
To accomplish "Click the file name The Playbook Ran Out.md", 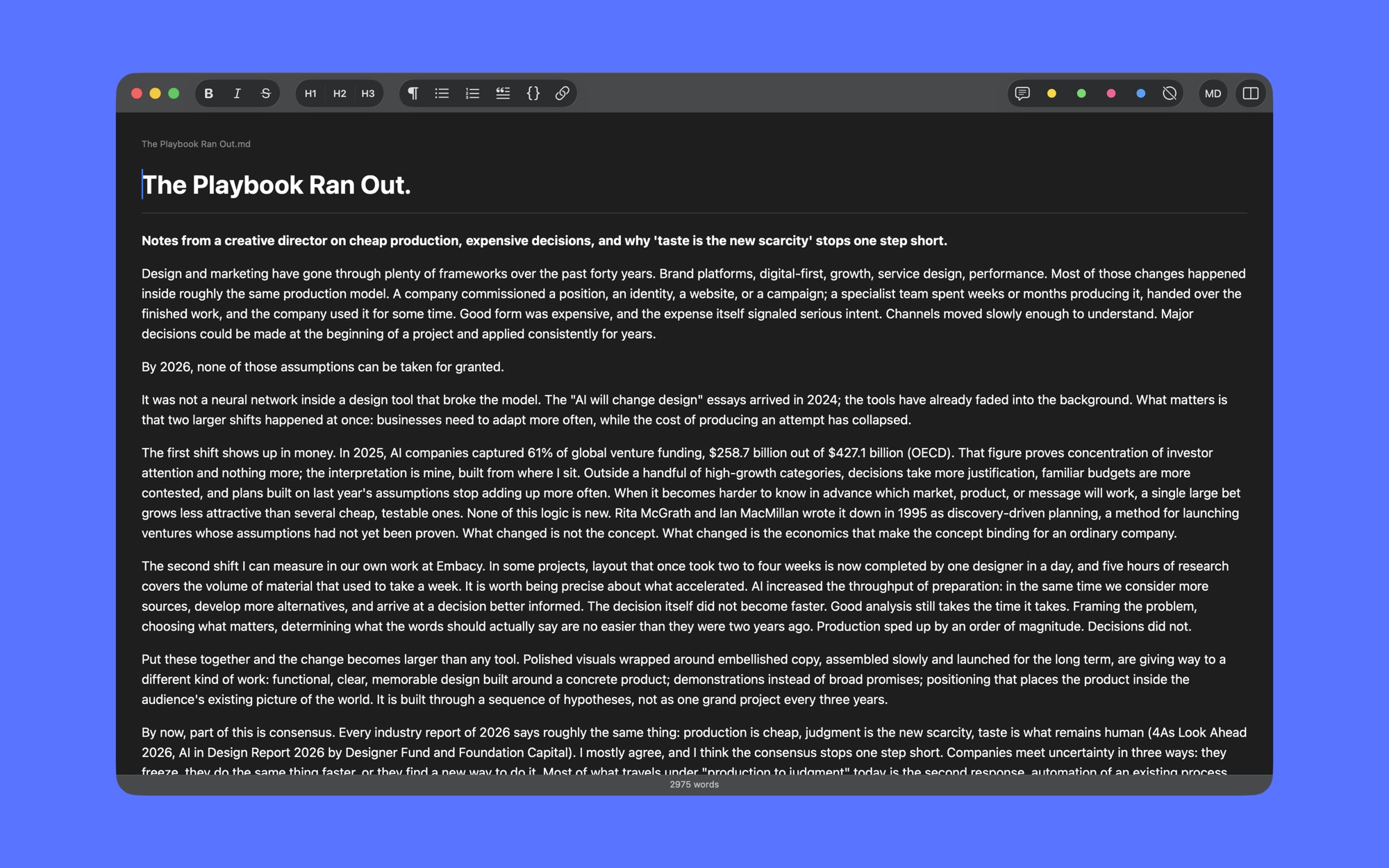I will tap(196, 144).
